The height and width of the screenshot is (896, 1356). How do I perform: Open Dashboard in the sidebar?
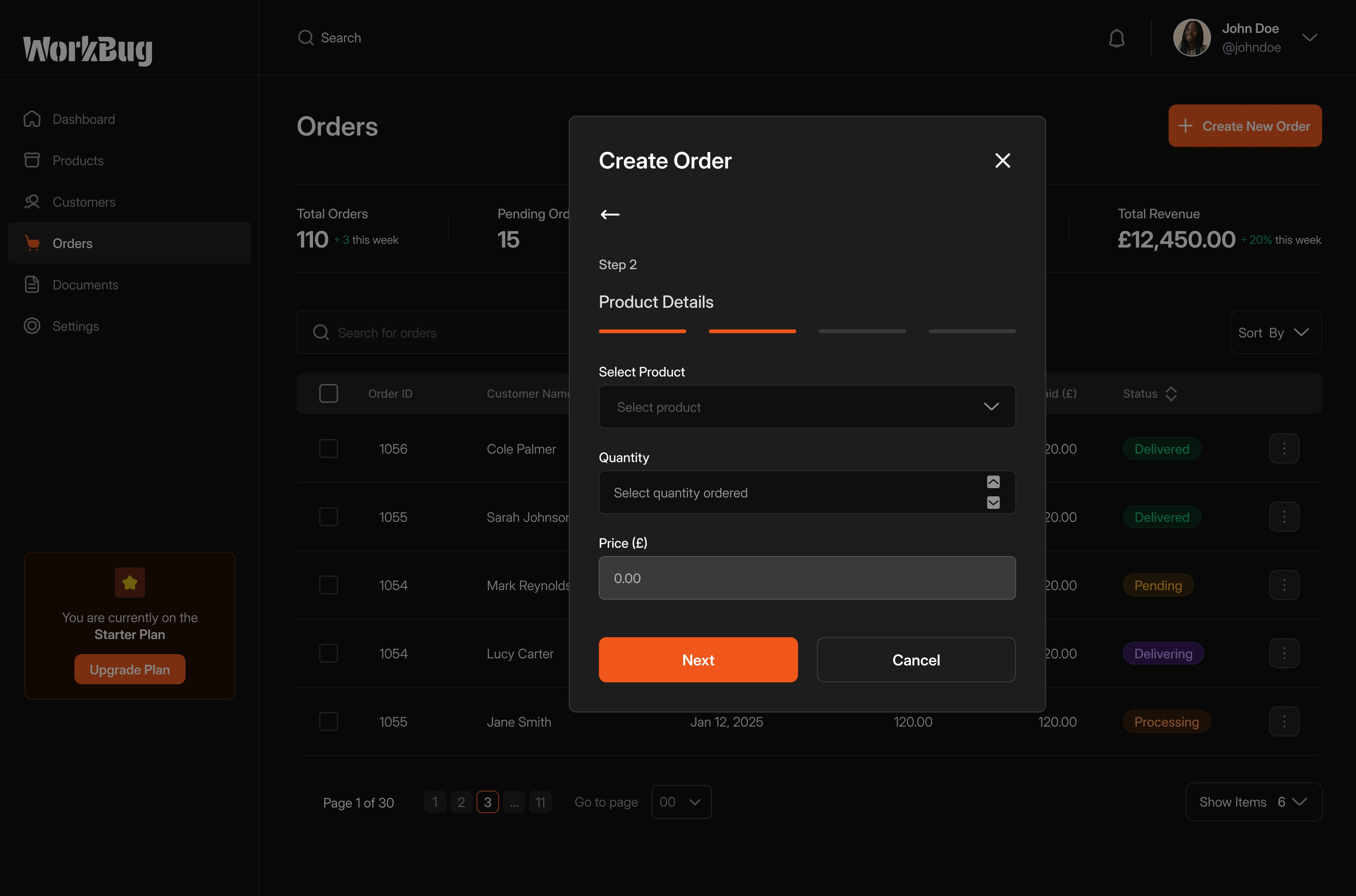[130, 119]
